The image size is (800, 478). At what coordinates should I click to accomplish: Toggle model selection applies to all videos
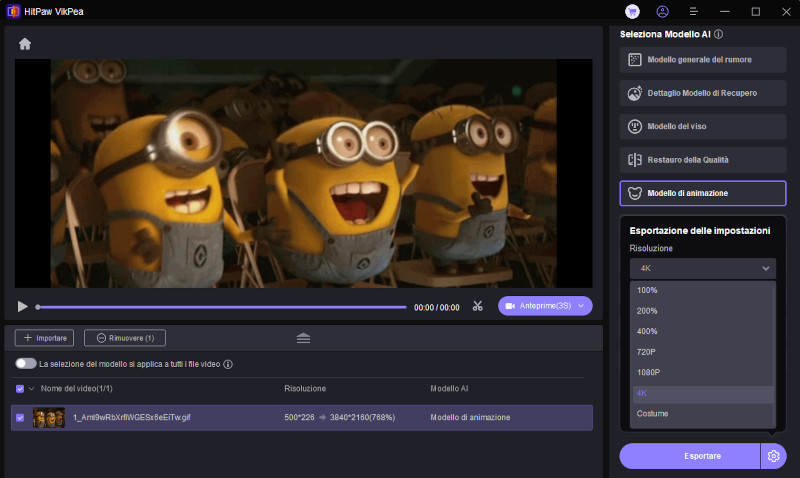26,364
